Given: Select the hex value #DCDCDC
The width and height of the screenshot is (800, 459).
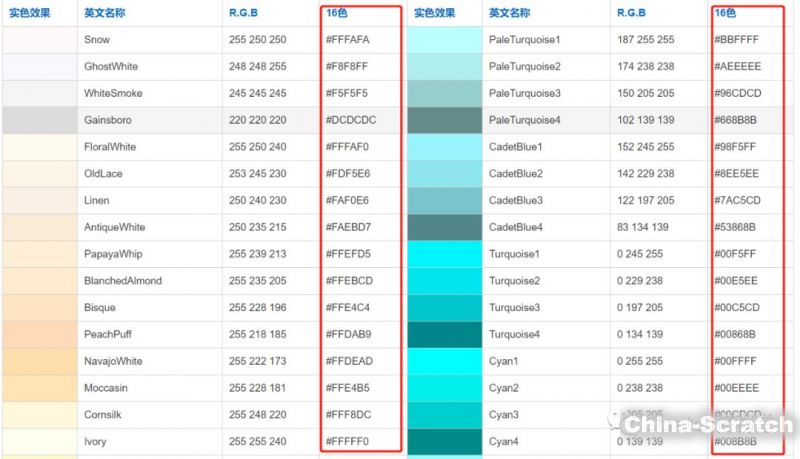Looking at the screenshot, I should [x=348, y=120].
